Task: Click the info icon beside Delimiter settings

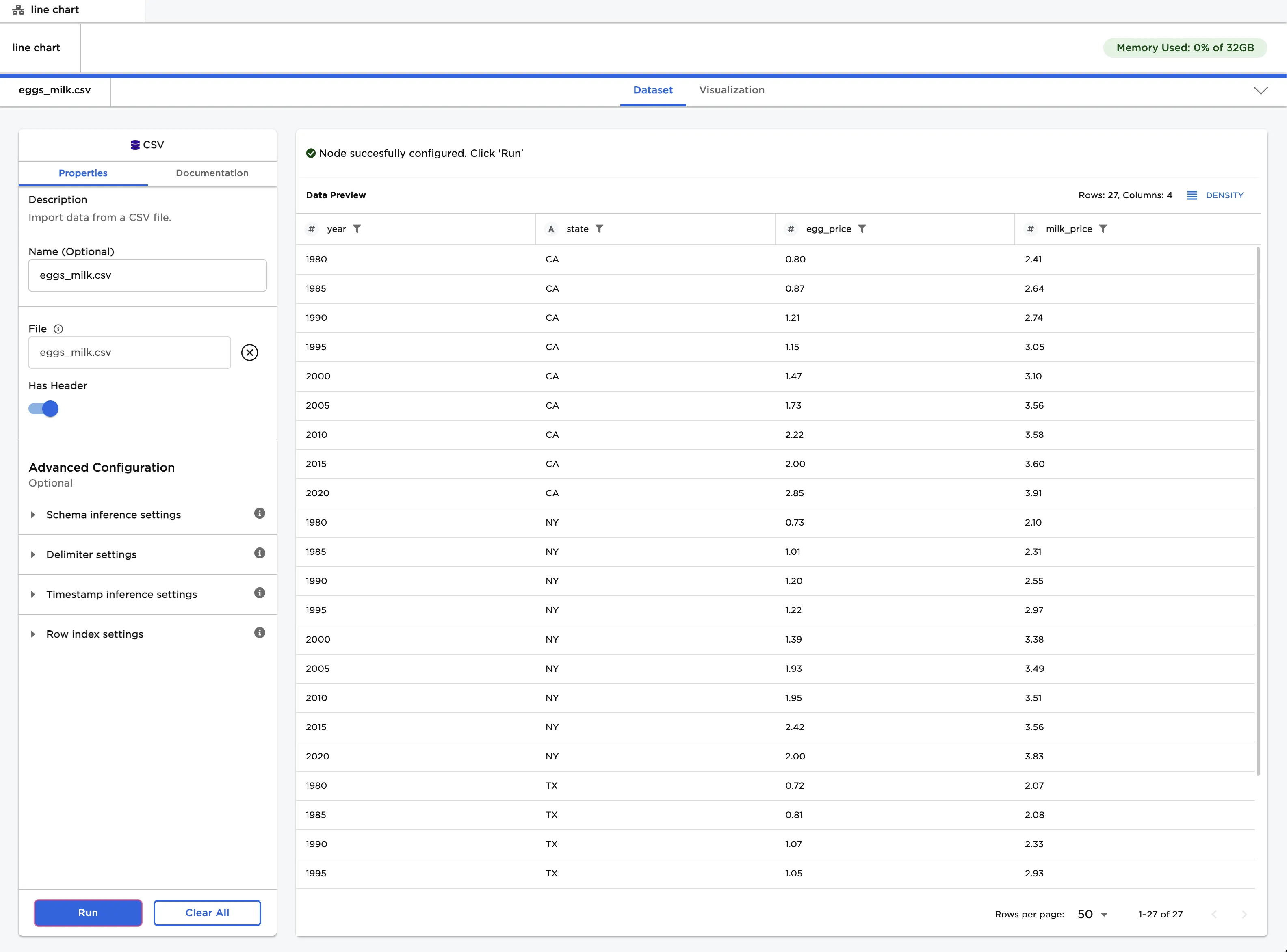Action: coord(260,553)
